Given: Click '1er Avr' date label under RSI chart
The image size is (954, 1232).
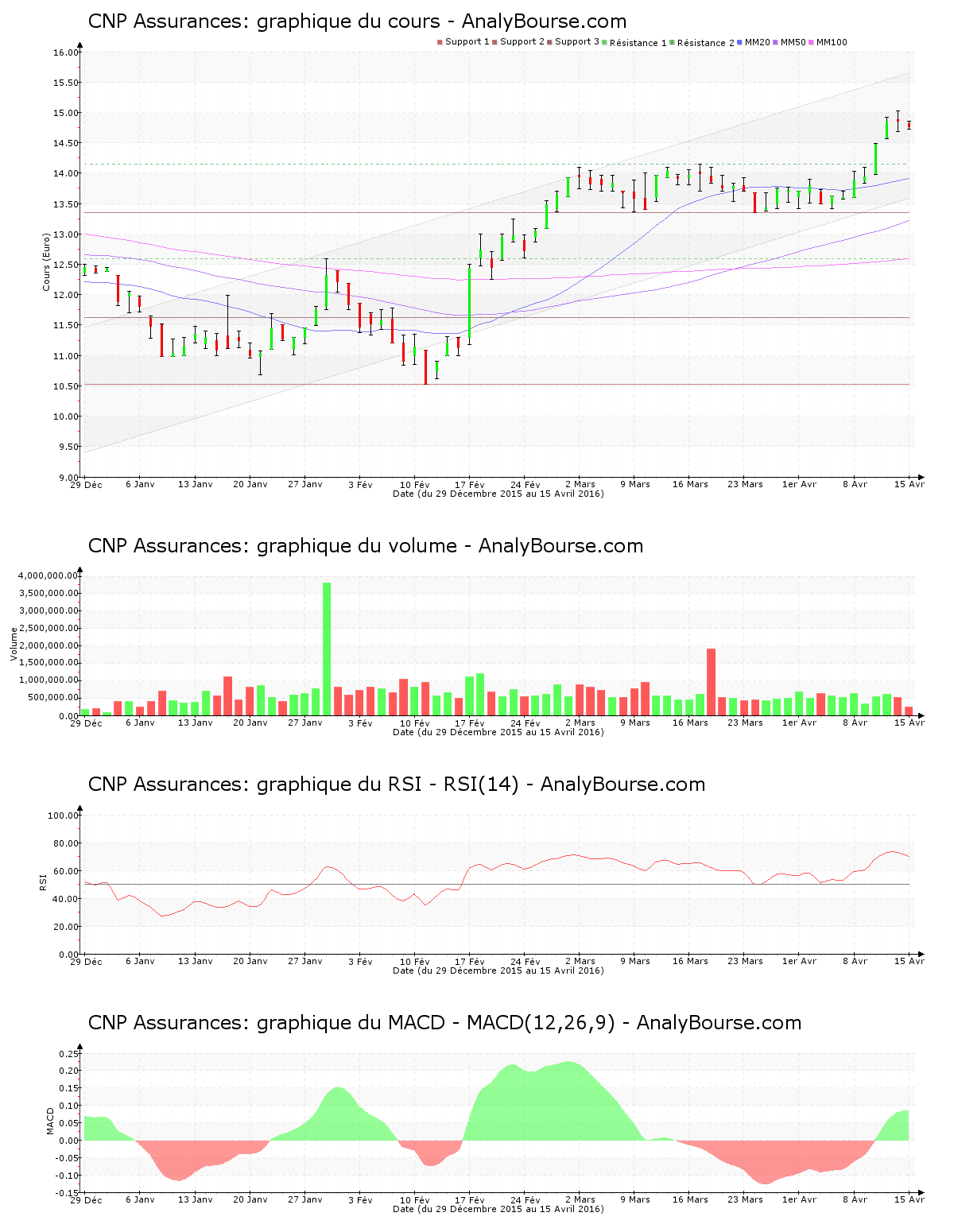Looking at the screenshot, I should (x=799, y=961).
